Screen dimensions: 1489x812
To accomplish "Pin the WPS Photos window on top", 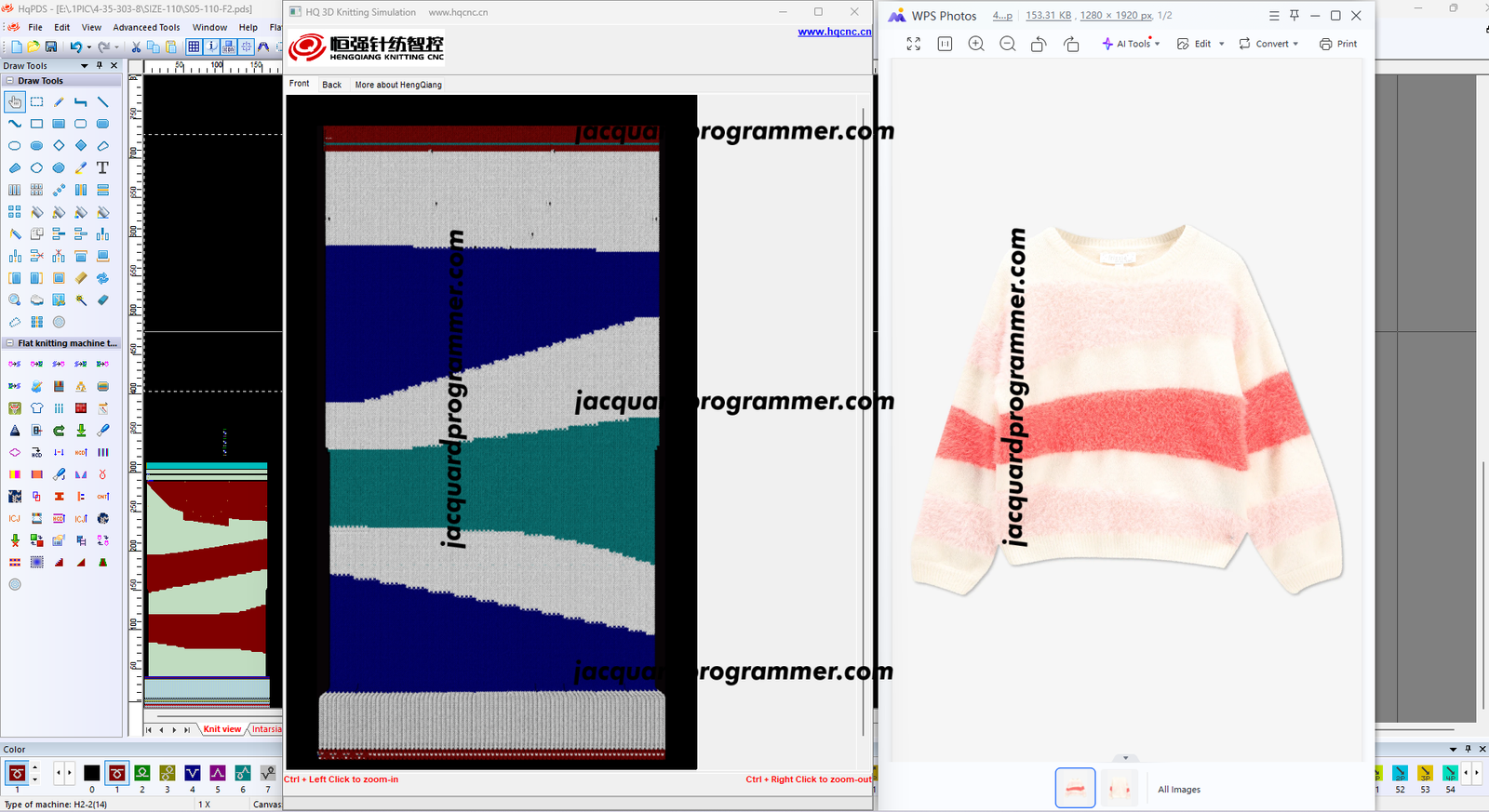I will click(x=1294, y=16).
